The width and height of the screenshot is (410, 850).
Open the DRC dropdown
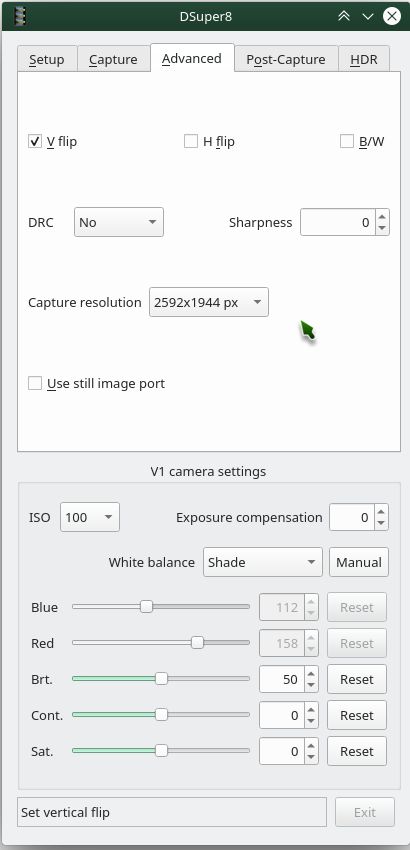(x=119, y=222)
